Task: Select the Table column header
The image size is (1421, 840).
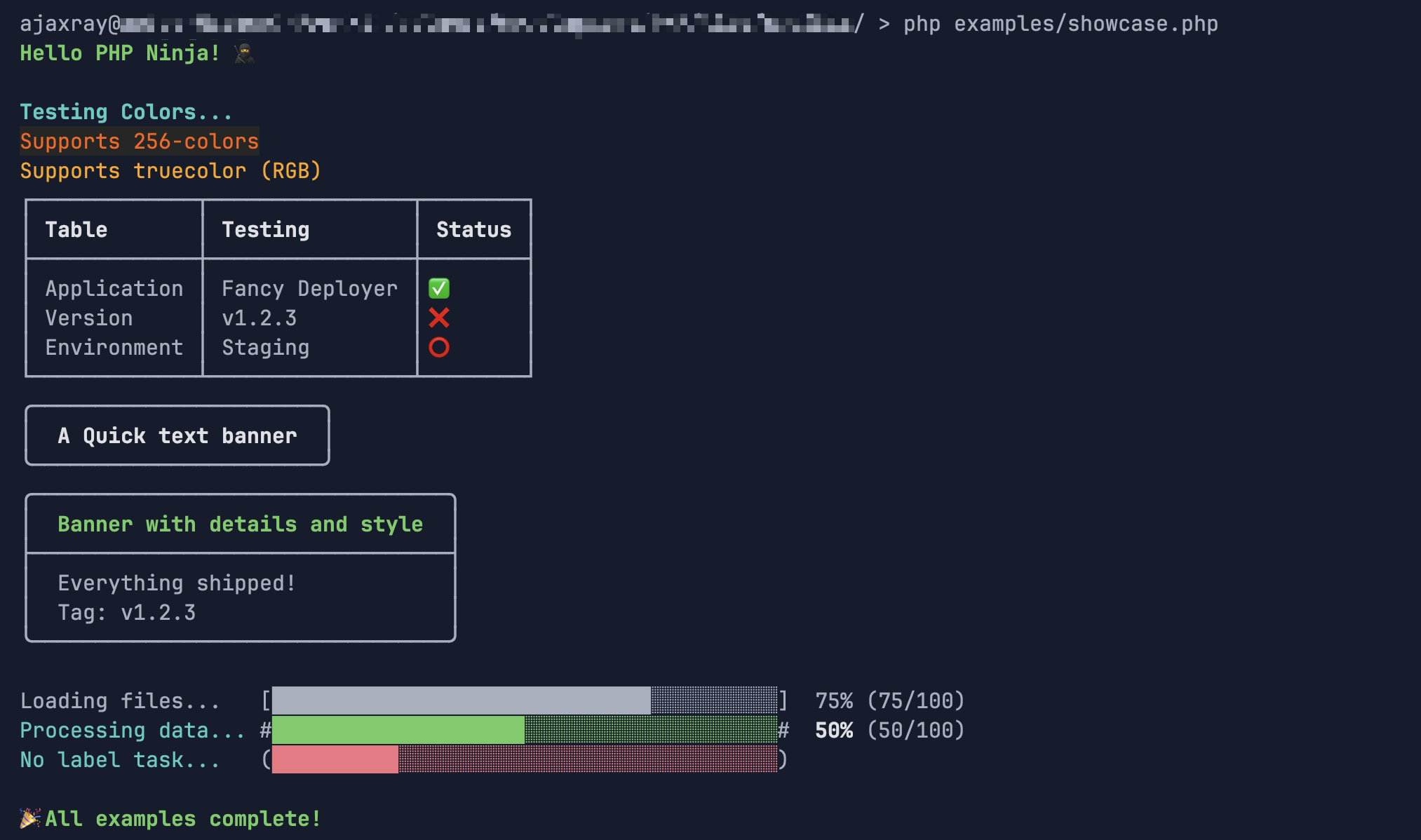Action: coord(76,229)
